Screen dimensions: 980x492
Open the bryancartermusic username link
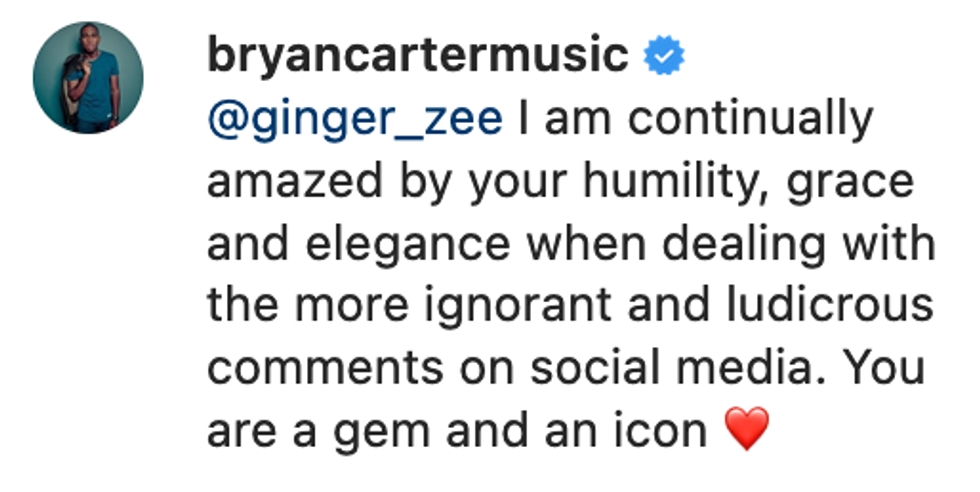coord(417,57)
